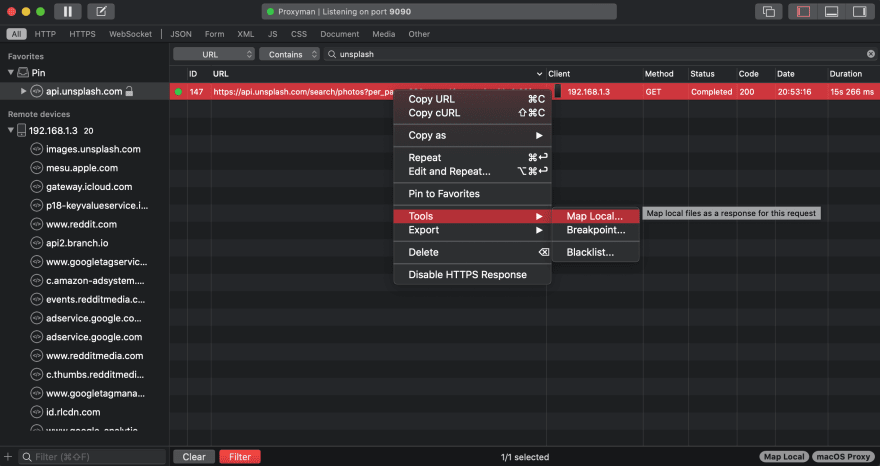Click the search field containing unsplash
Viewport: 880px width, 466px height.
coord(601,54)
